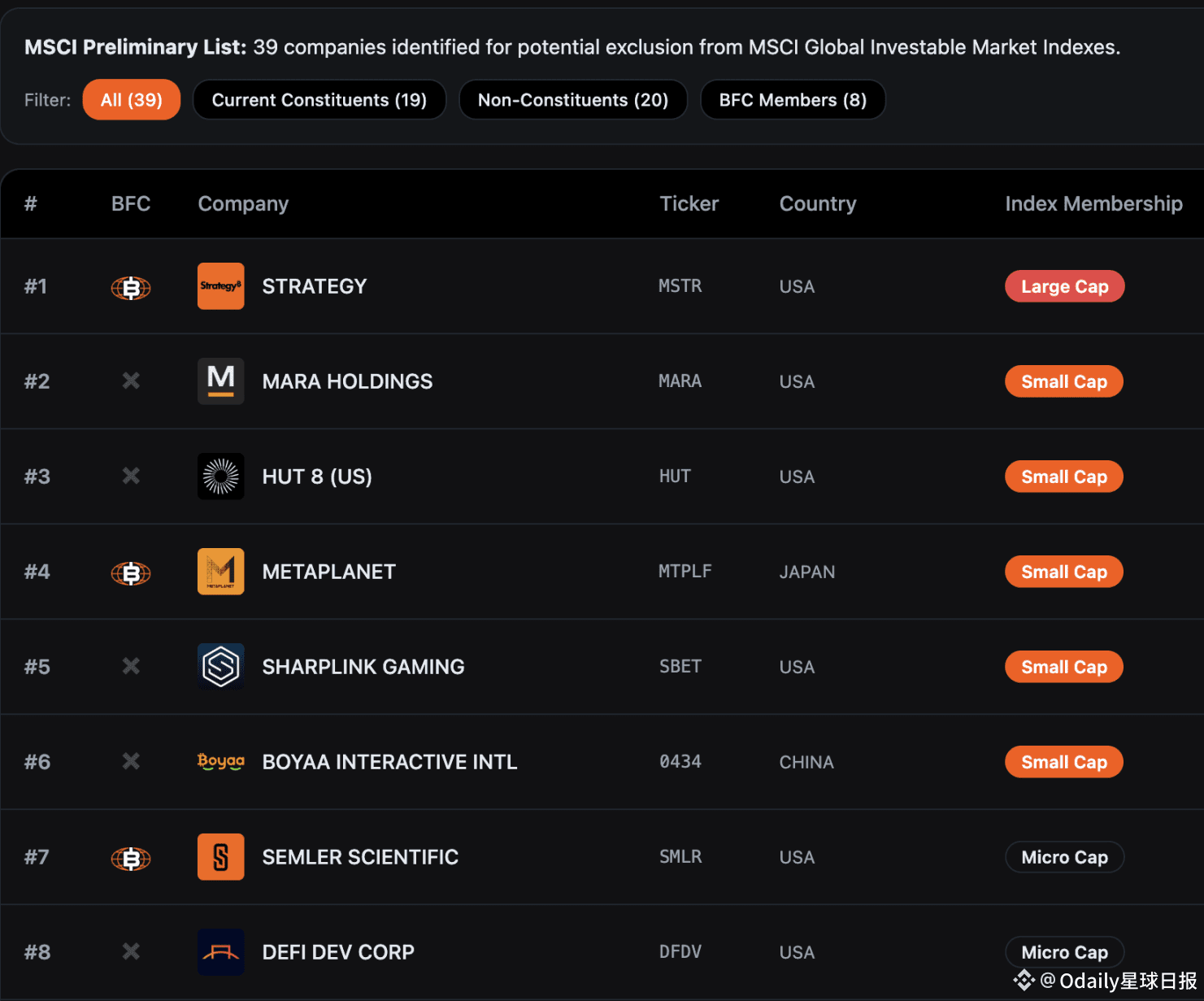Filter to BFC Members (8)
Screen dimensions: 1204x1001
[x=793, y=100]
